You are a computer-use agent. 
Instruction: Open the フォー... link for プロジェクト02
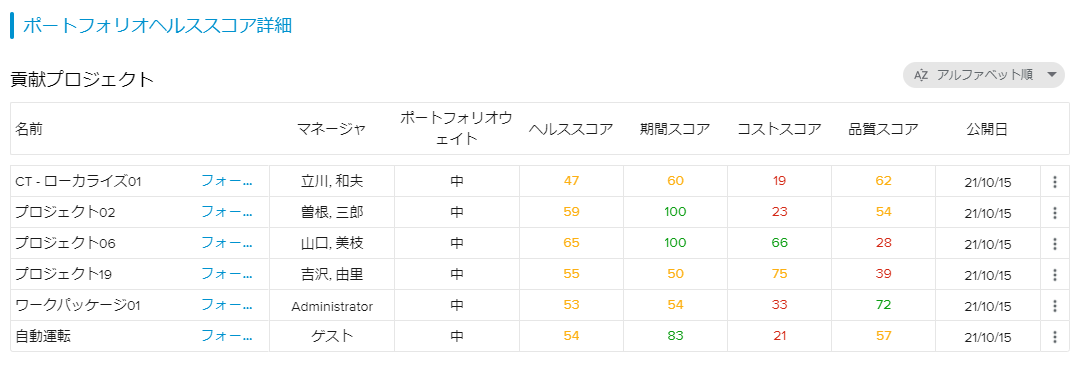pos(227,212)
